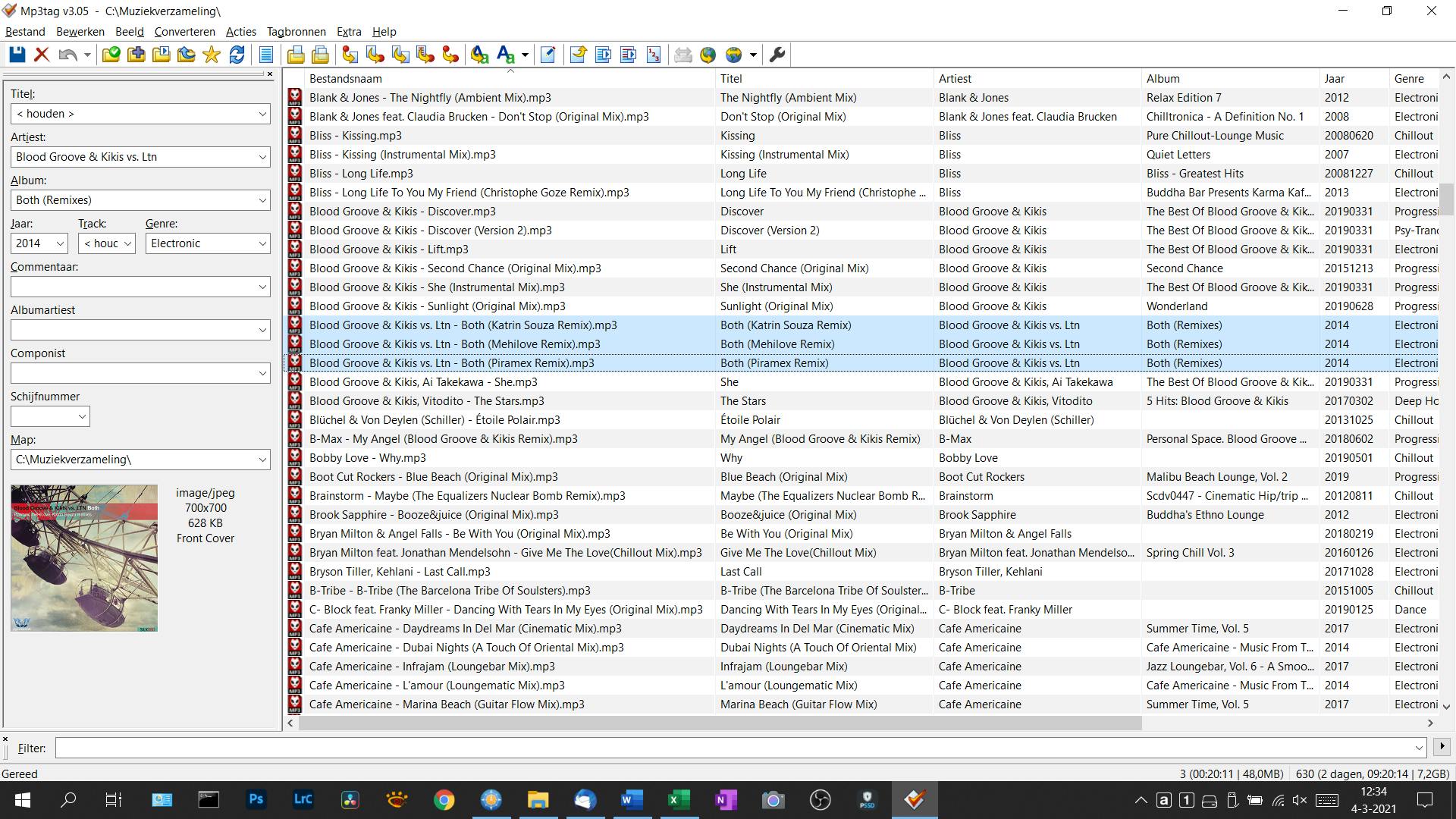Viewport: 1456px width, 819px height.
Task: Open the Jaar dropdown showing 2014
Action: click(x=61, y=243)
